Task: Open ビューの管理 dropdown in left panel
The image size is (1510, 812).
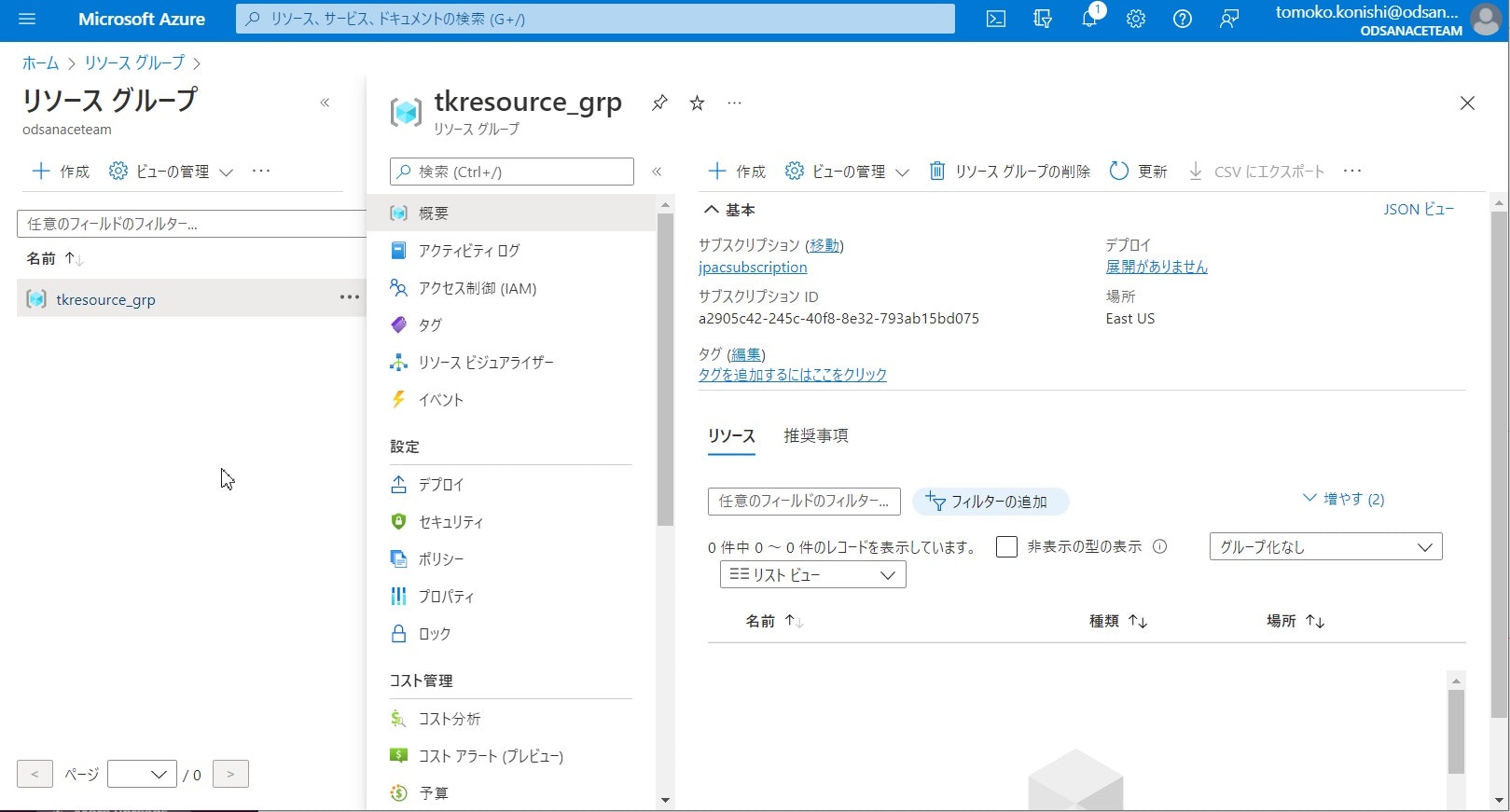Action: pyautogui.click(x=171, y=172)
